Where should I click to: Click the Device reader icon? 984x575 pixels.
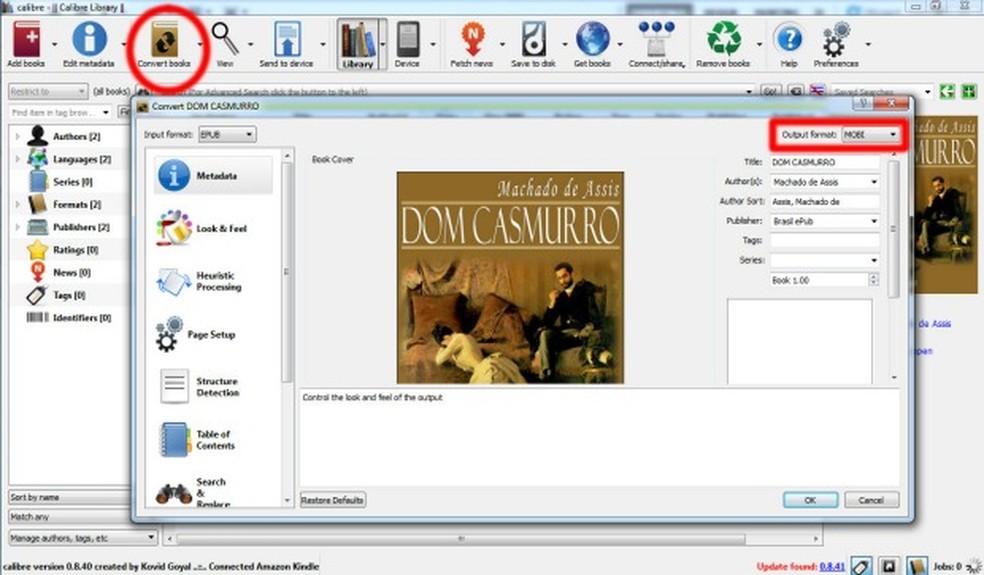coord(407,39)
